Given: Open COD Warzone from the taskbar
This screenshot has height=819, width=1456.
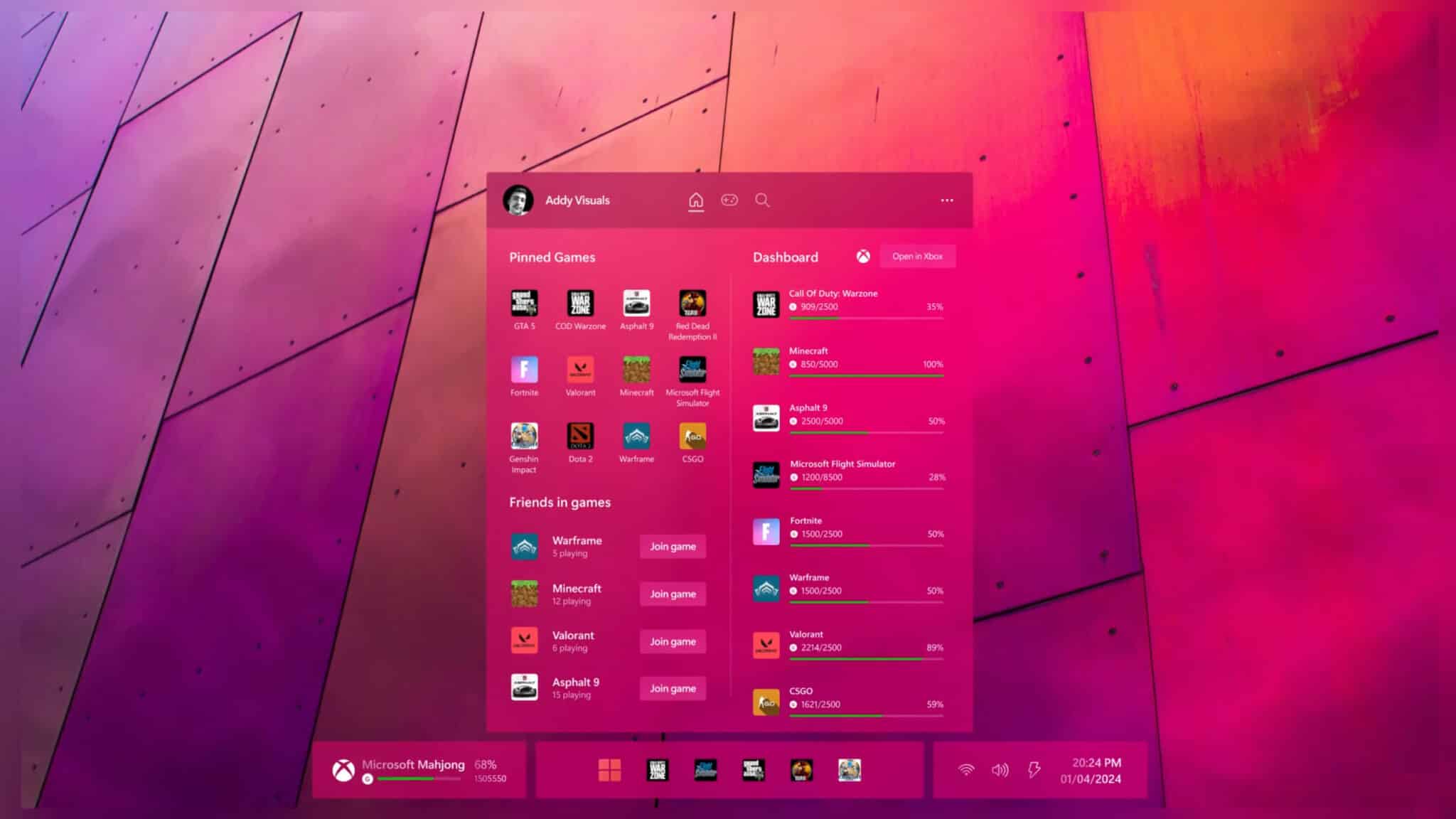Looking at the screenshot, I should coord(658,769).
